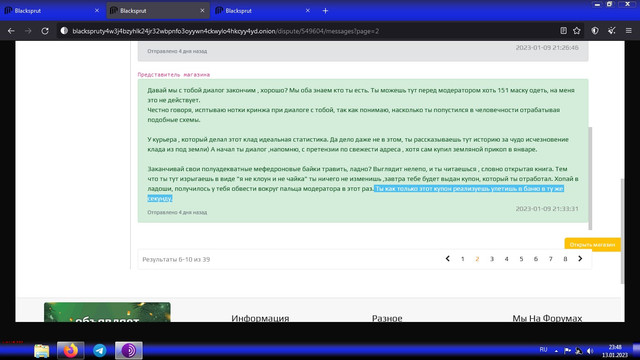Click the Tor Browser taskbar icon
The height and width of the screenshot is (360, 640).
[129, 350]
